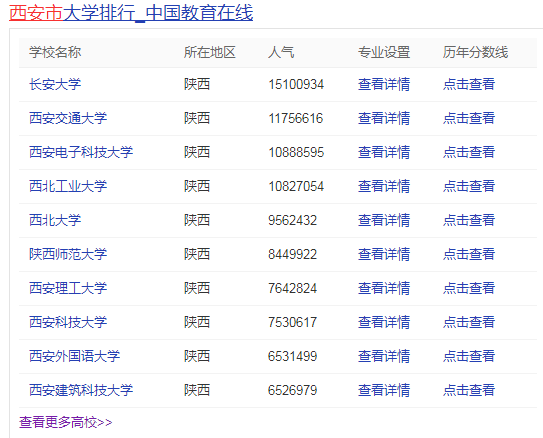Open 西安科技大学 school link
The width and height of the screenshot is (543, 438).
click(68, 322)
